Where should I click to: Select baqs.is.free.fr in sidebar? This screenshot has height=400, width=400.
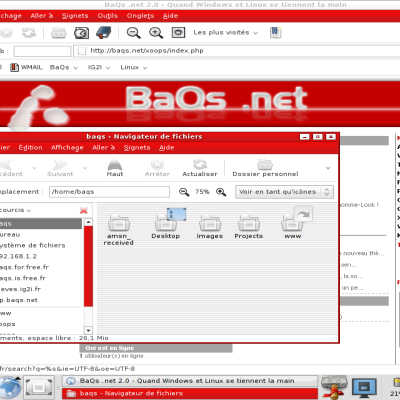click(x=23, y=278)
